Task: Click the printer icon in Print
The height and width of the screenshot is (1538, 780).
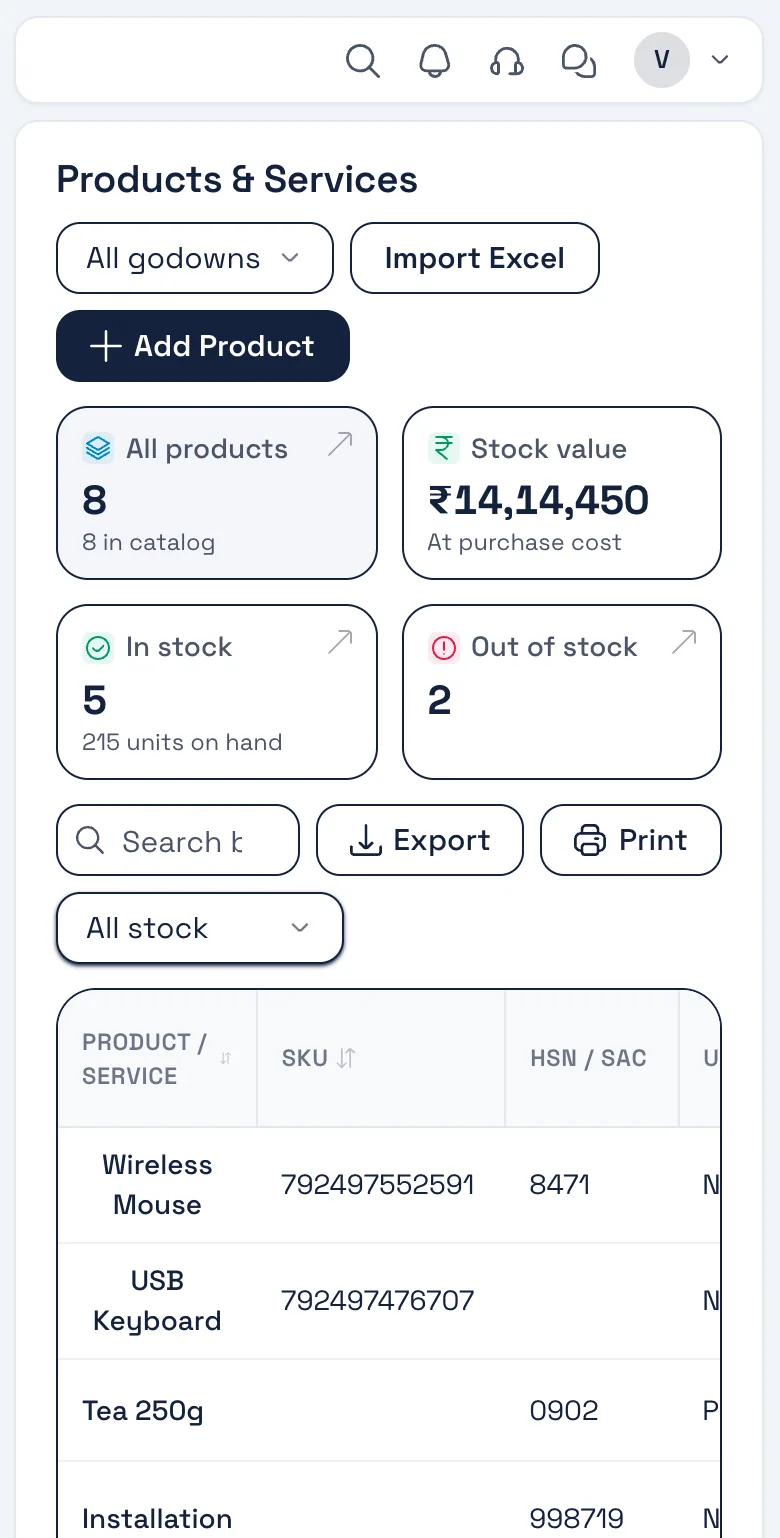Action: click(x=590, y=840)
